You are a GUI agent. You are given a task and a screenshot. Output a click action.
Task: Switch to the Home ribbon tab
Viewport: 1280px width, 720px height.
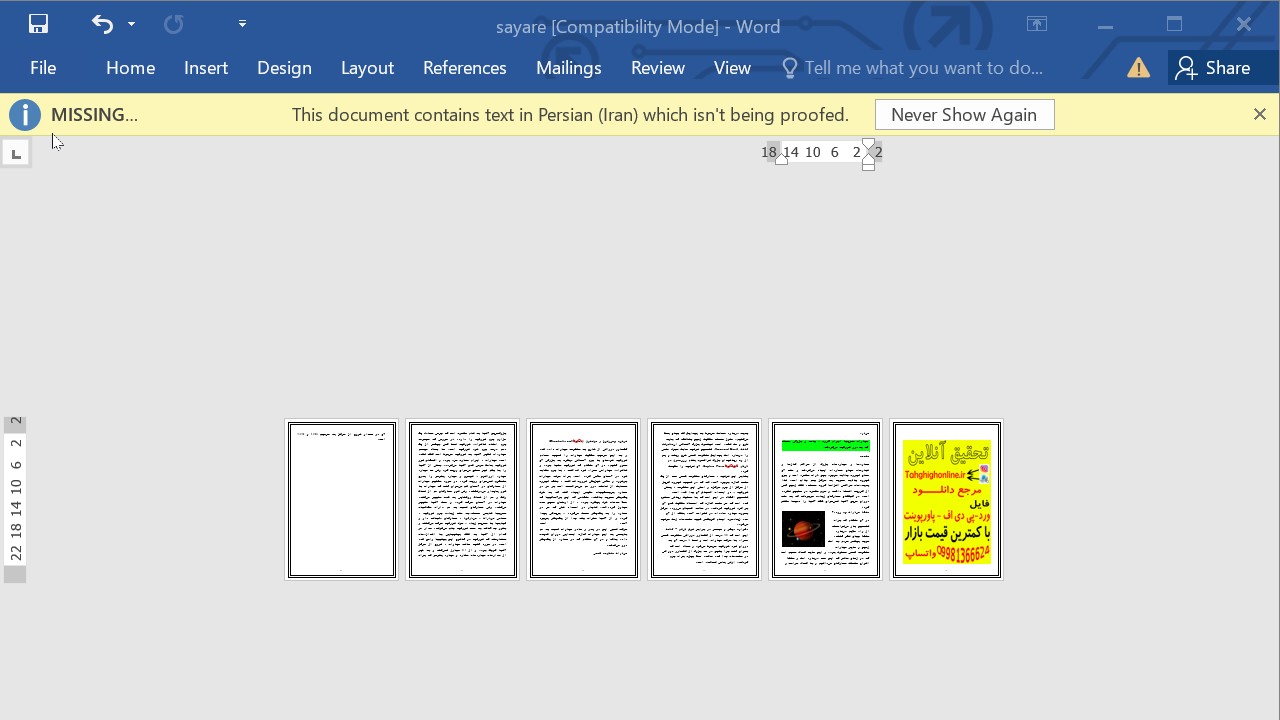130,68
